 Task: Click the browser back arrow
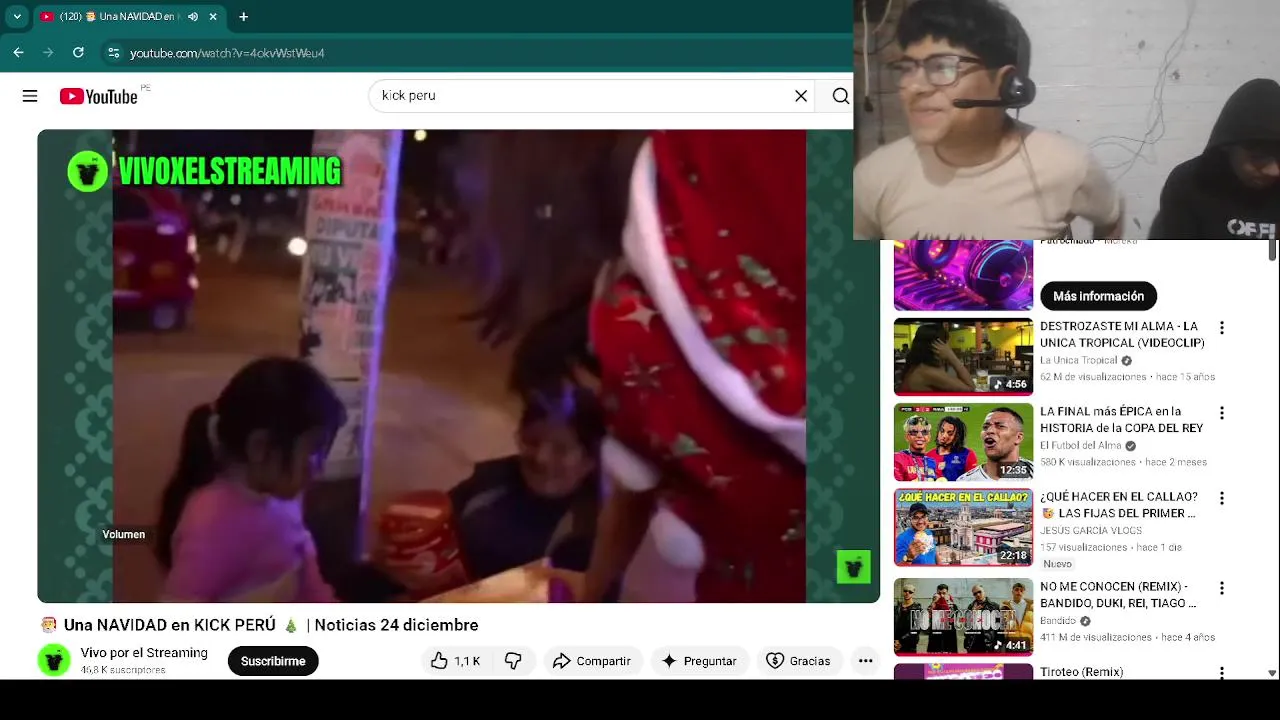(18, 52)
